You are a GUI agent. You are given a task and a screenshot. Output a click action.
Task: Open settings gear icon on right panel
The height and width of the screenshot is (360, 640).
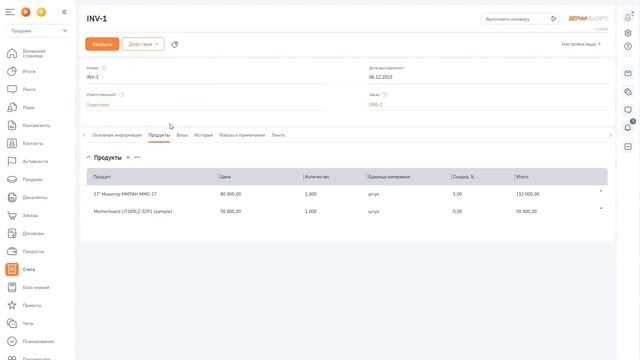click(x=628, y=33)
